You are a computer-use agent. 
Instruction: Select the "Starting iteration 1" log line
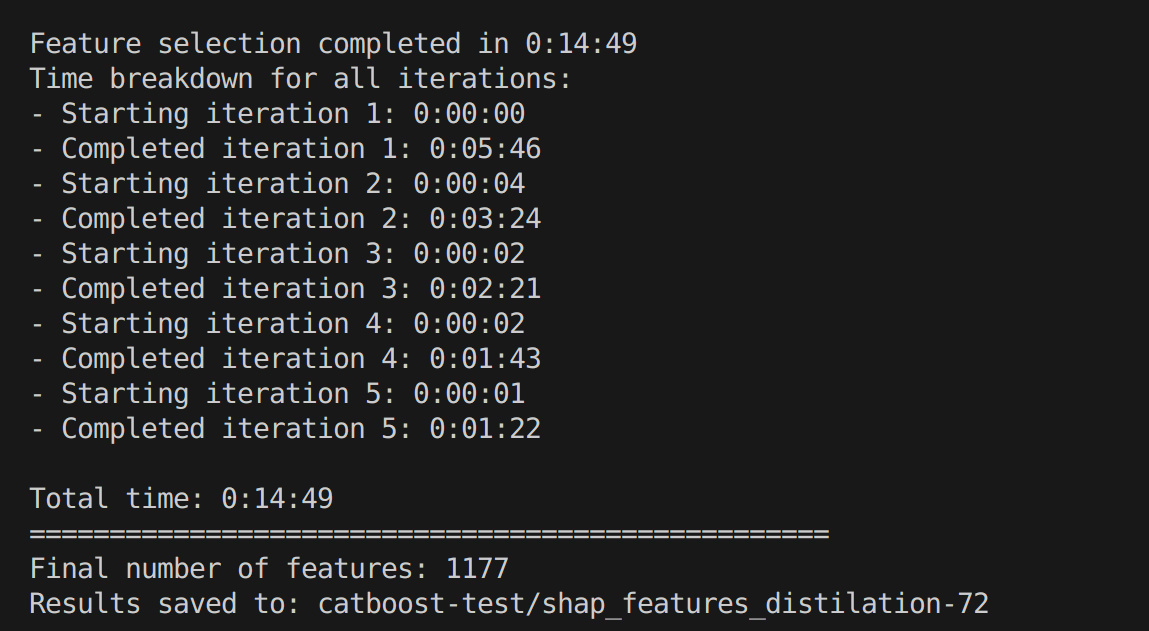point(277,114)
